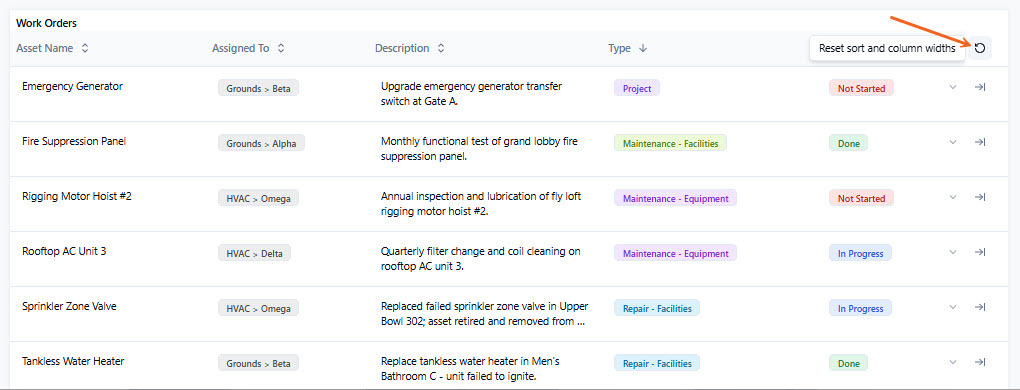The width and height of the screenshot is (1020, 390).
Task: Click Done status of Fire Suppression Panel
Action: (x=848, y=144)
